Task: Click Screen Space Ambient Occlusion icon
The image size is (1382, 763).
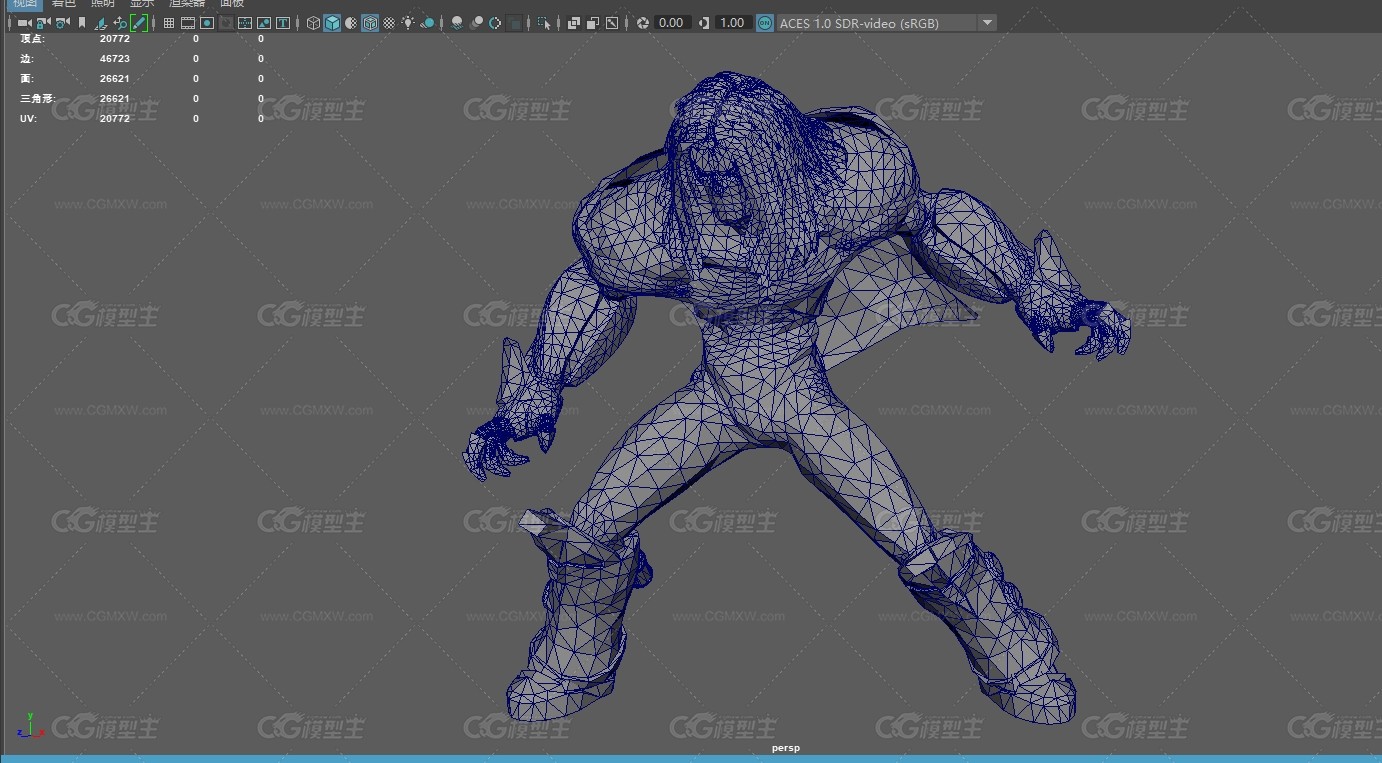Action: tap(457, 23)
